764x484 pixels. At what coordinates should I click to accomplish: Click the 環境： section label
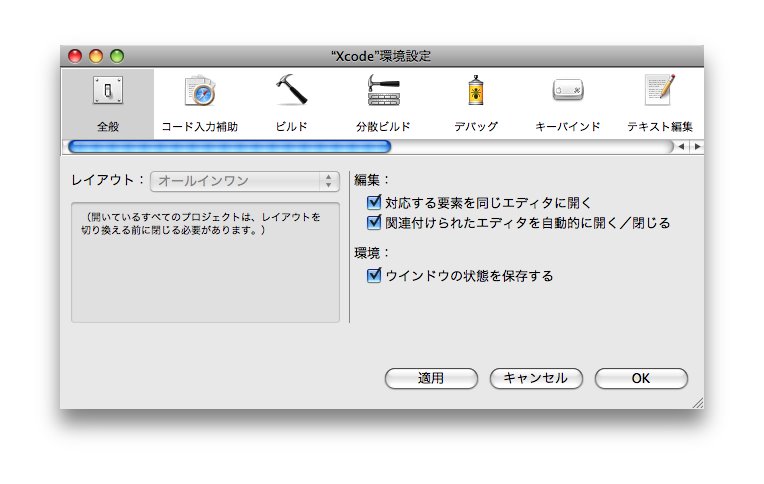pyautogui.click(x=372, y=252)
